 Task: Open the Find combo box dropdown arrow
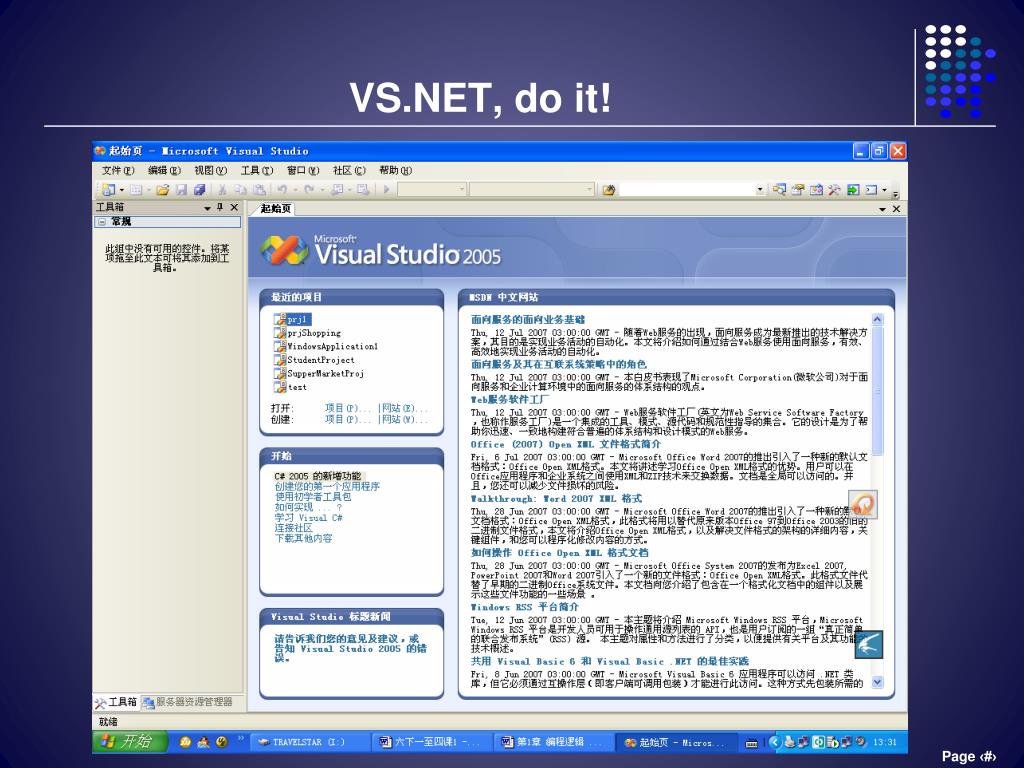760,190
